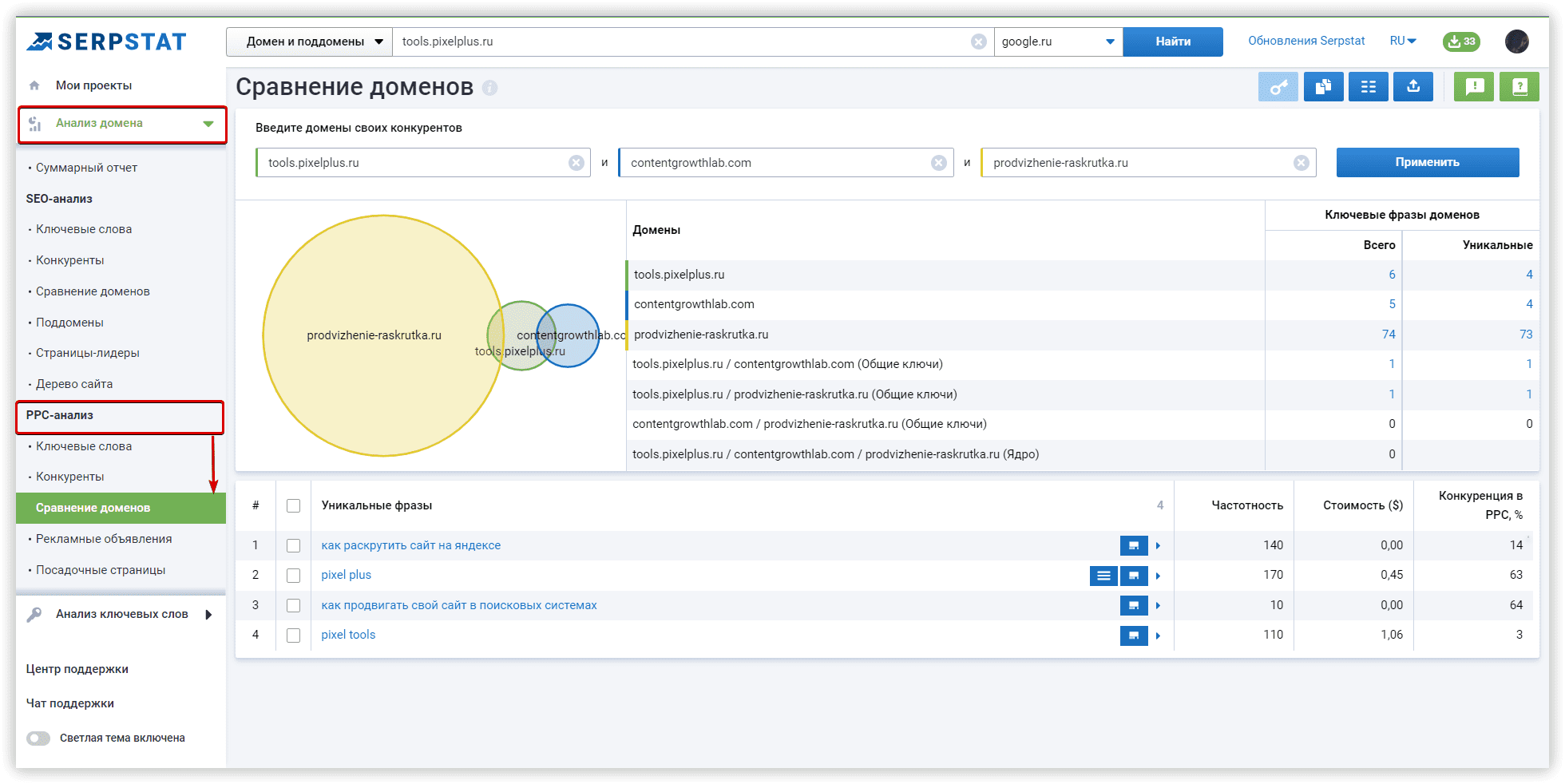Open the pixel tools keyword link
1565x784 pixels.
click(x=348, y=635)
